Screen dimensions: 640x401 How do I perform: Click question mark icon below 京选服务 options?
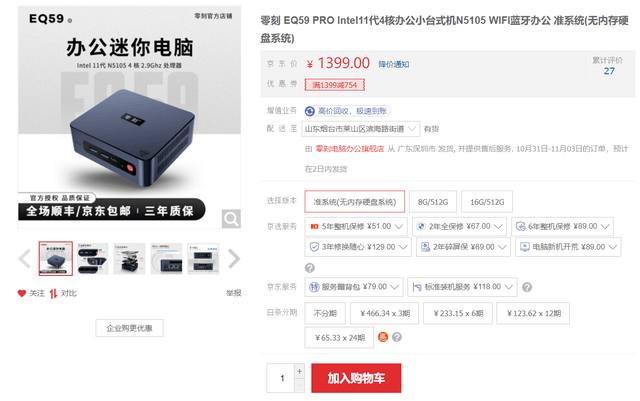coord(310,268)
